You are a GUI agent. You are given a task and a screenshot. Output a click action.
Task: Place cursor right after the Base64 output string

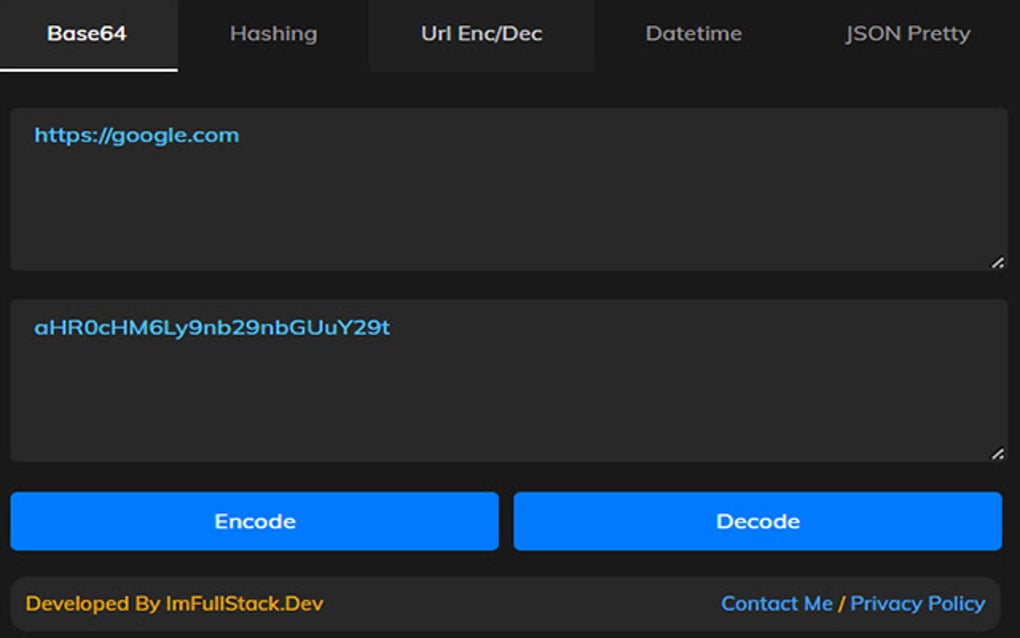[392, 327]
